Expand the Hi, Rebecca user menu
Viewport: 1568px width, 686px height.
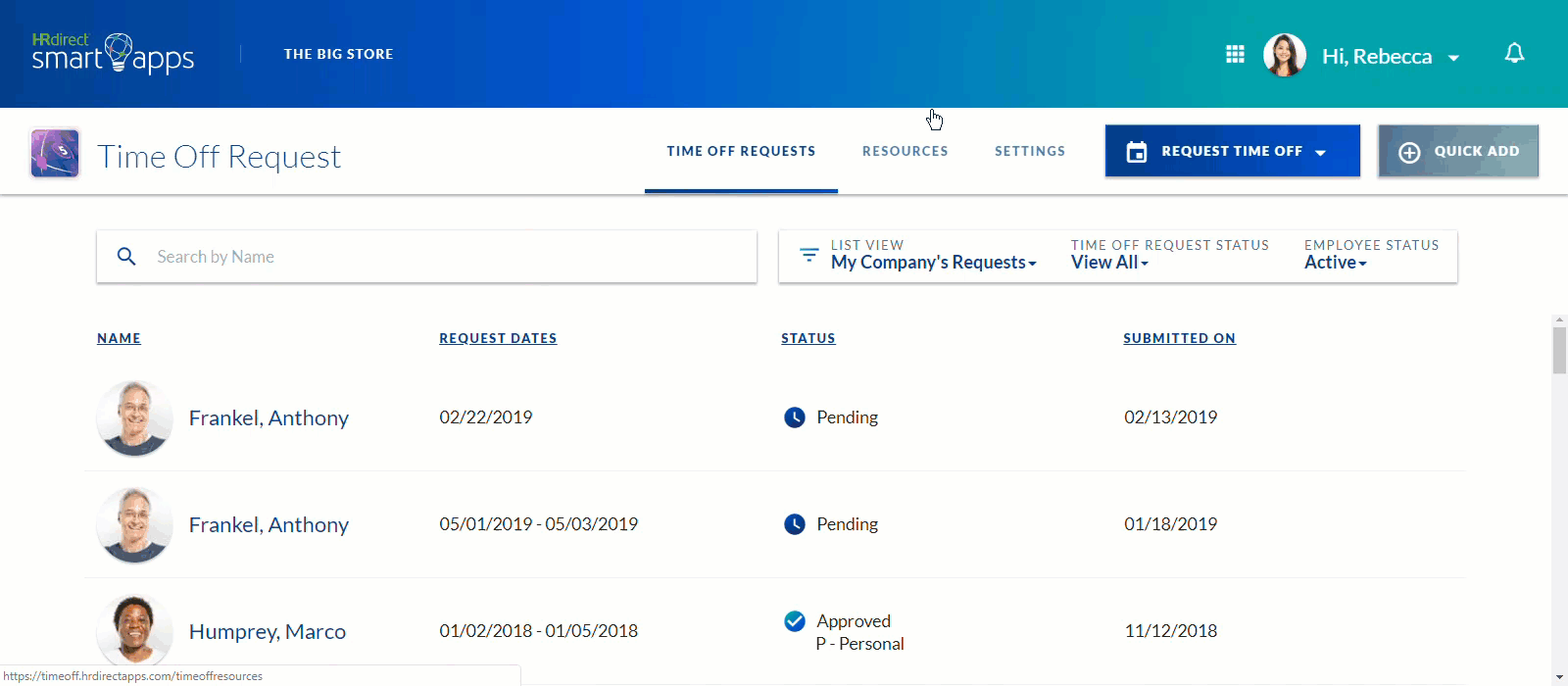tap(1391, 57)
